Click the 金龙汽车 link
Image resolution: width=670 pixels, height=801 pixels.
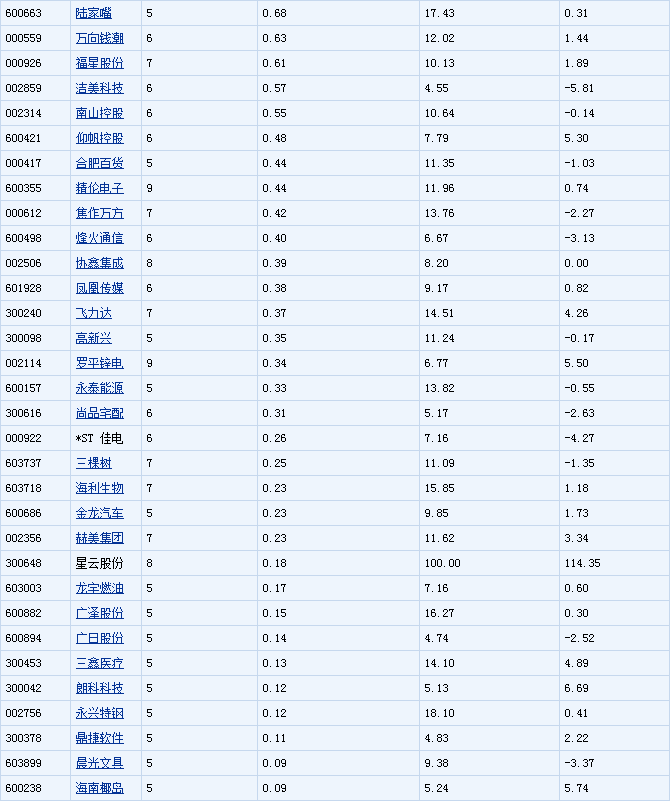[100, 513]
